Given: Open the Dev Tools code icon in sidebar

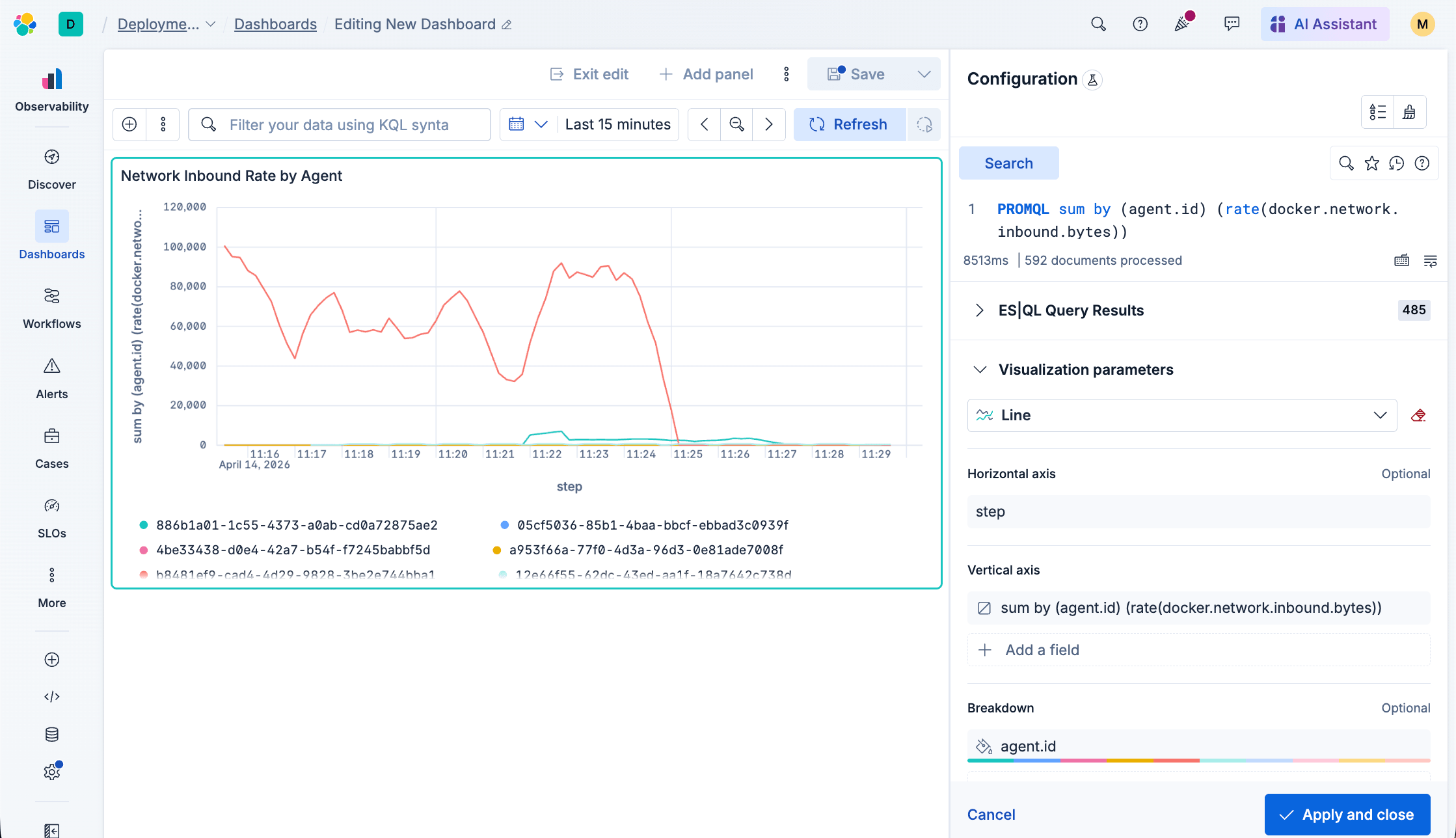Looking at the screenshot, I should click(51, 696).
